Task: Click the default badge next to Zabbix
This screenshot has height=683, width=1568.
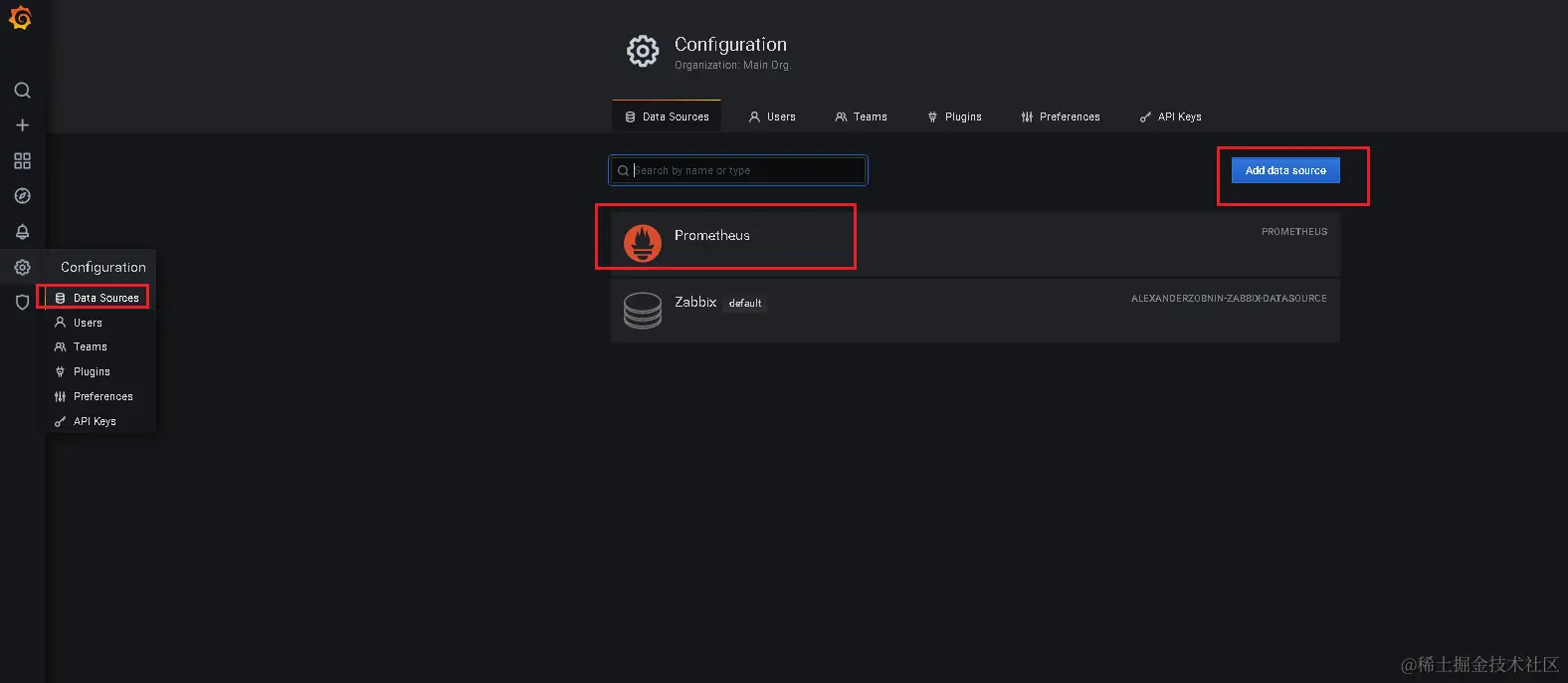Action: [x=745, y=303]
